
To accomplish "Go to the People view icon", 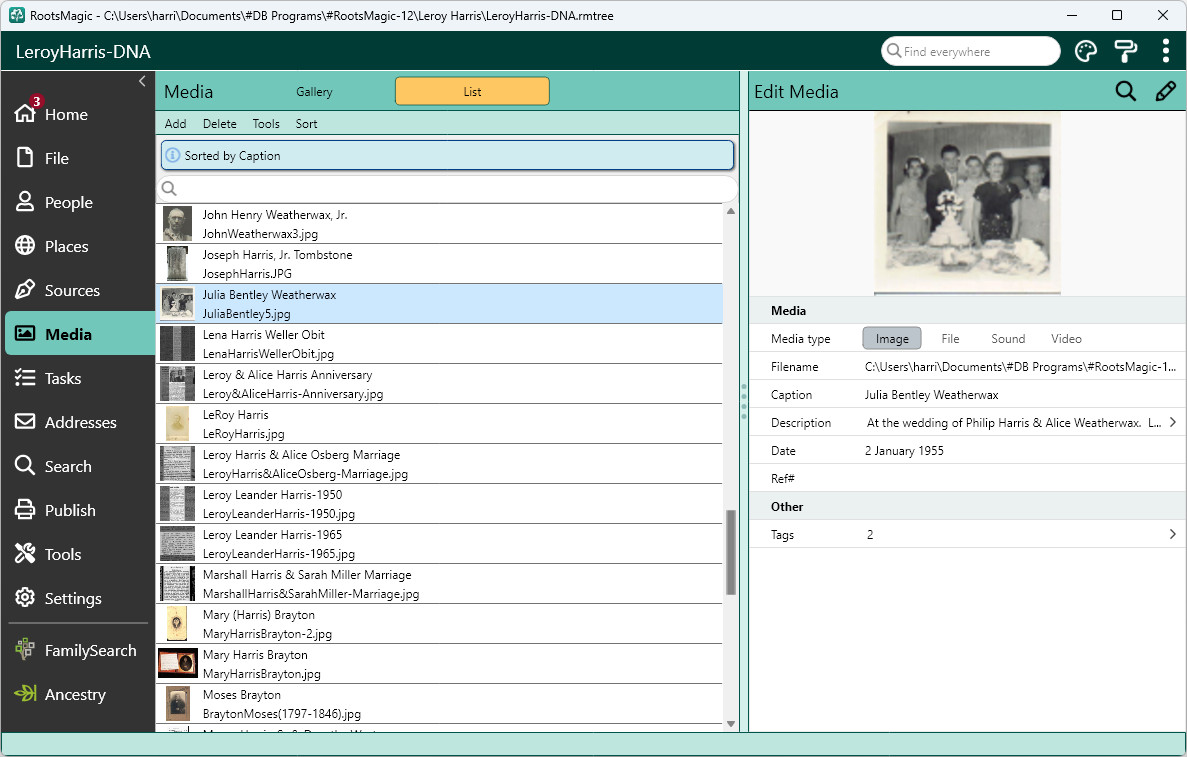I will pos(25,201).
